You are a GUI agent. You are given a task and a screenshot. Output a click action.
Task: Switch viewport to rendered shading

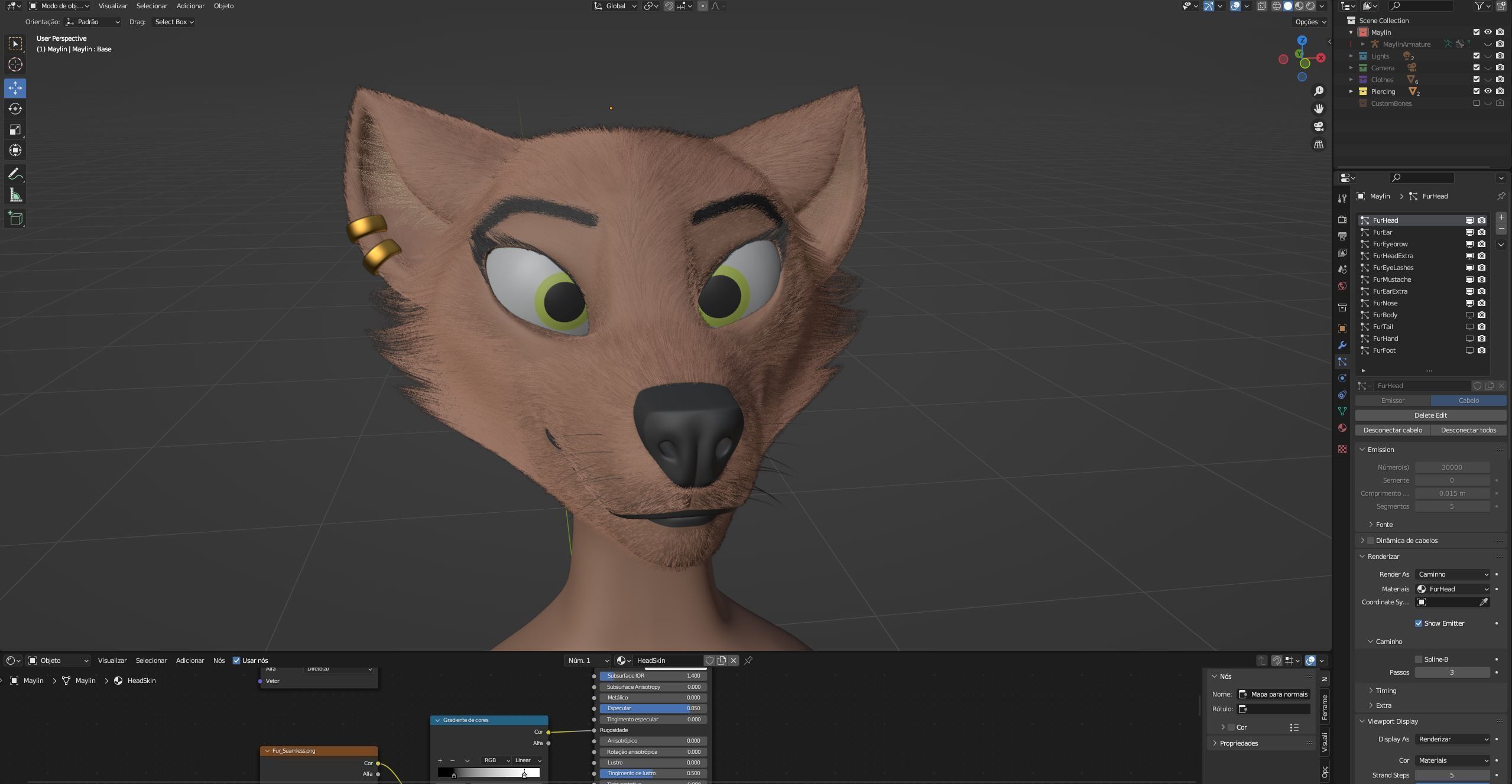click(x=1310, y=6)
